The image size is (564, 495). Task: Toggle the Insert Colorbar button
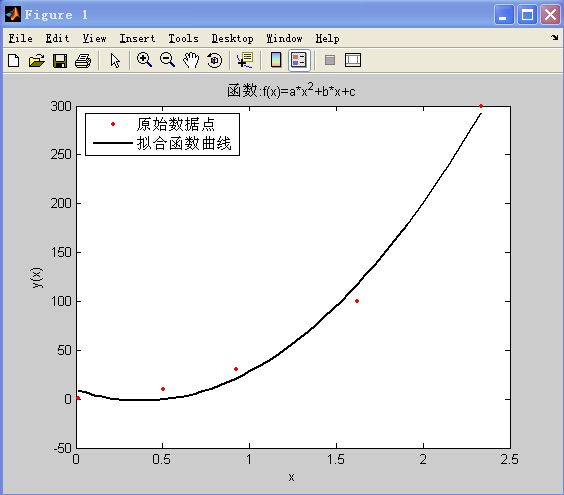tap(276, 60)
